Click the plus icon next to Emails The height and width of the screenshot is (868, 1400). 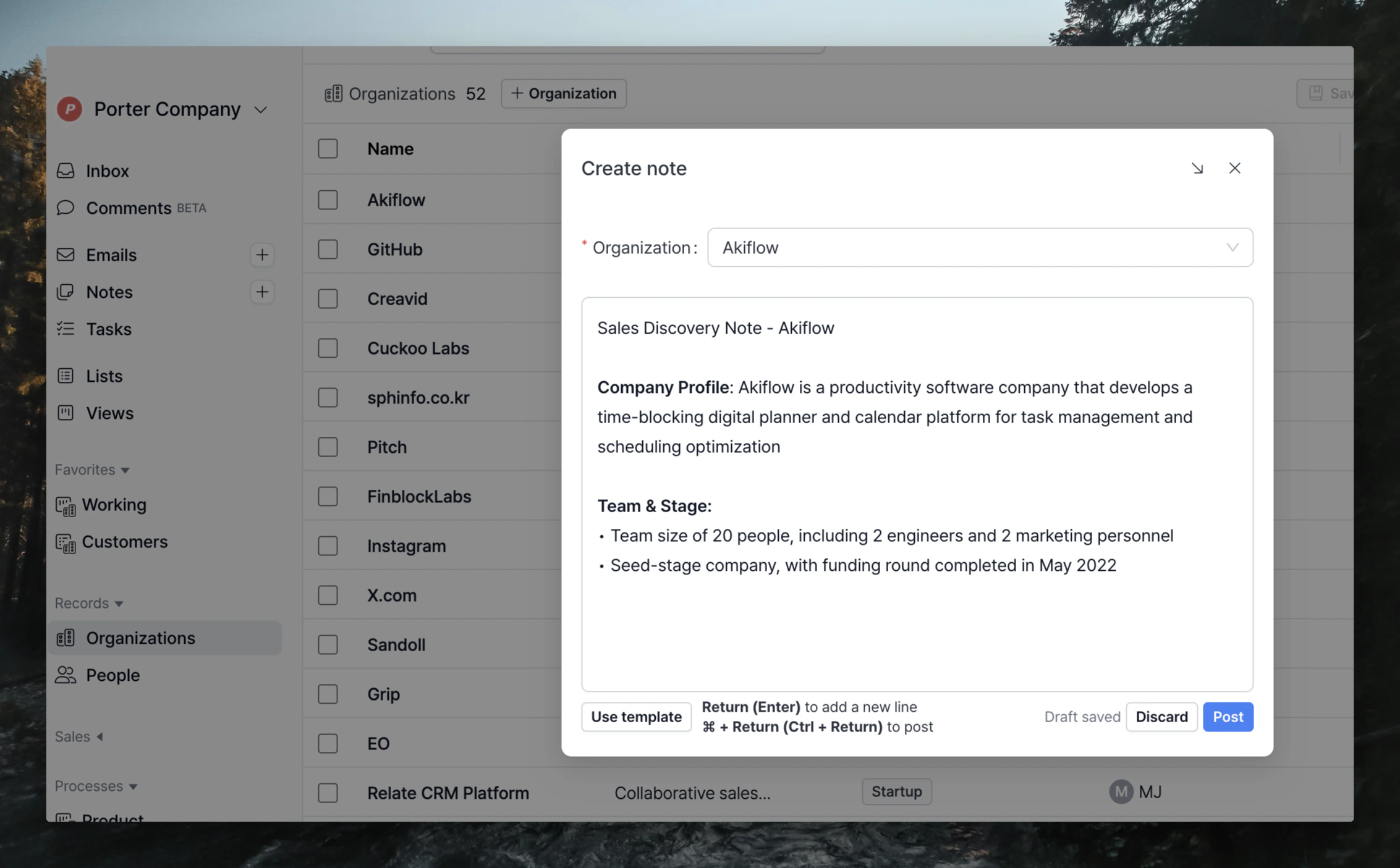(x=262, y=255)
